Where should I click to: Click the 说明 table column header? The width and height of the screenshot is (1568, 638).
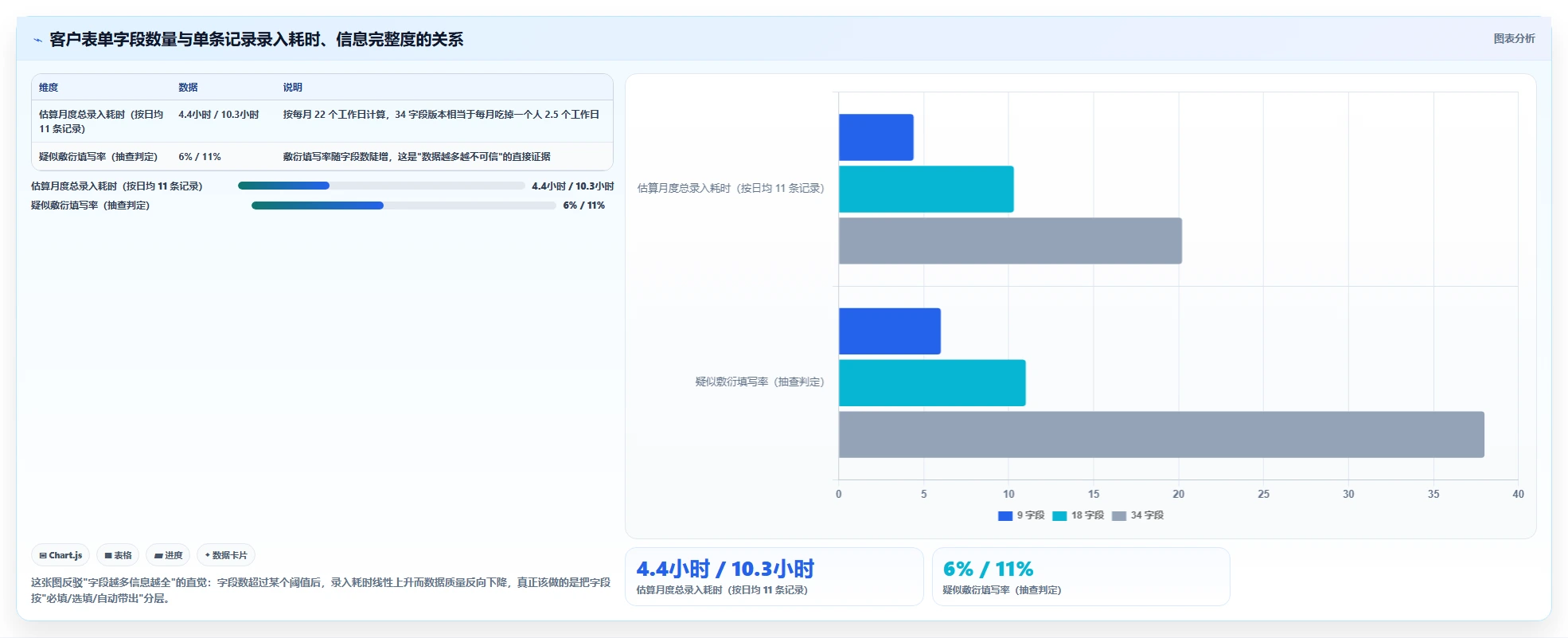coord(293,88)
